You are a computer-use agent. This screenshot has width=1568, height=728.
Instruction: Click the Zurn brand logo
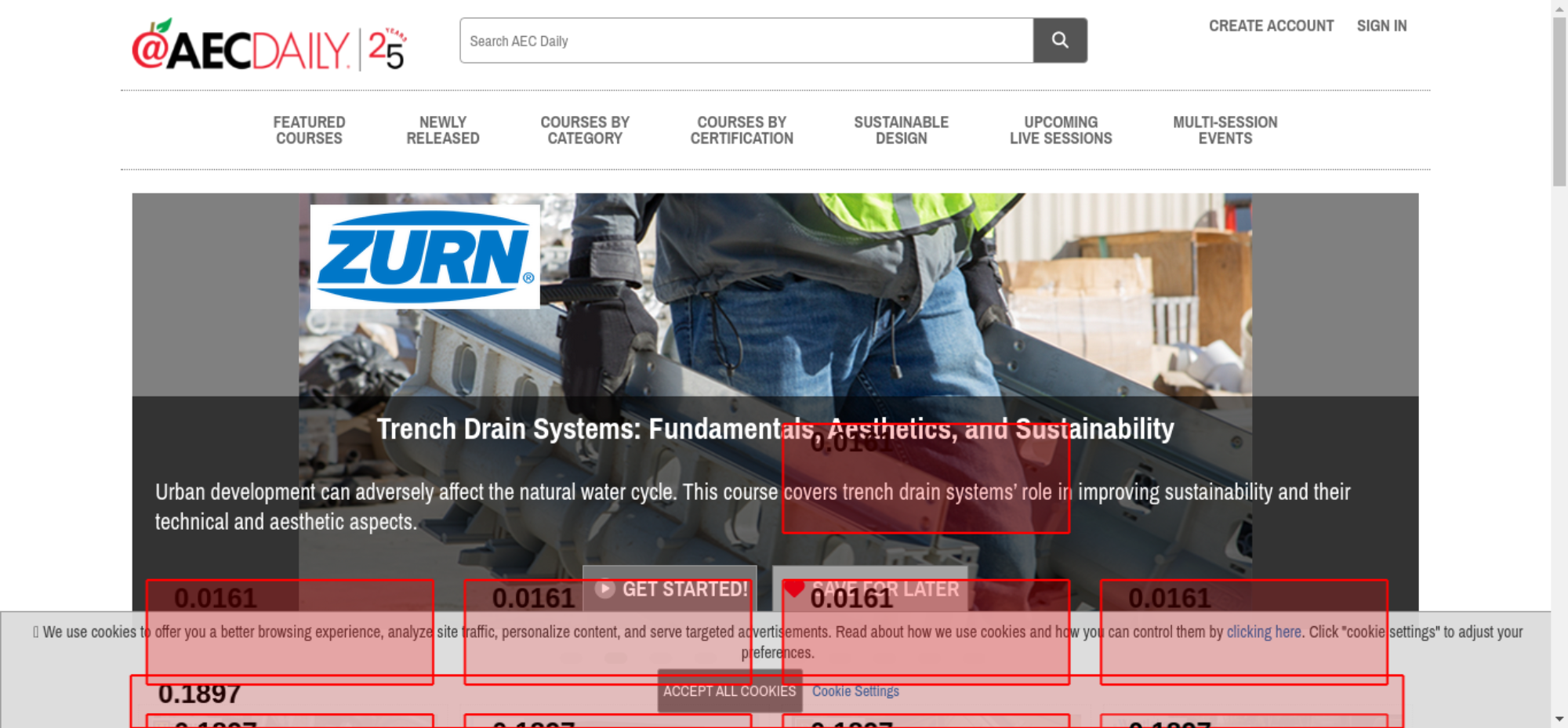point(425,256)
